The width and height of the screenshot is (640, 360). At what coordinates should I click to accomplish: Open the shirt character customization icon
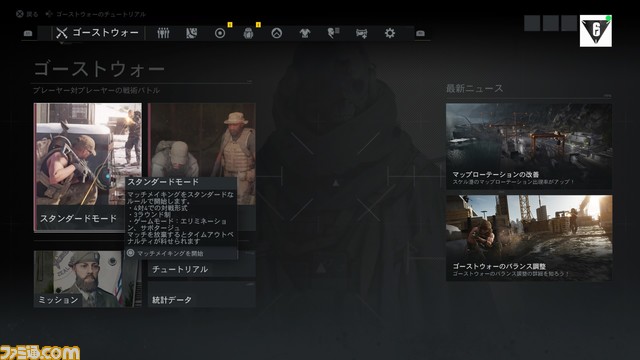click(305, 33)
